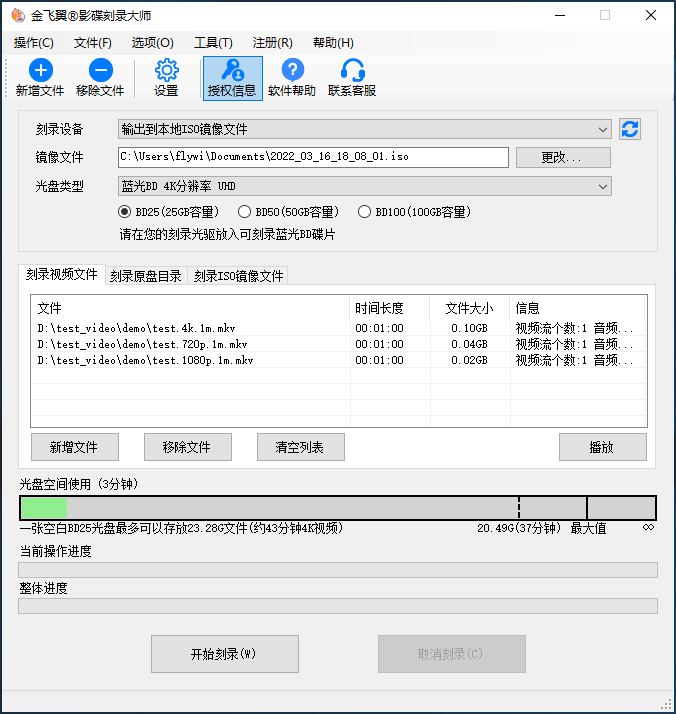
Task: Click the 移除文件 minus toolbar icon
Action: point(100,71)
